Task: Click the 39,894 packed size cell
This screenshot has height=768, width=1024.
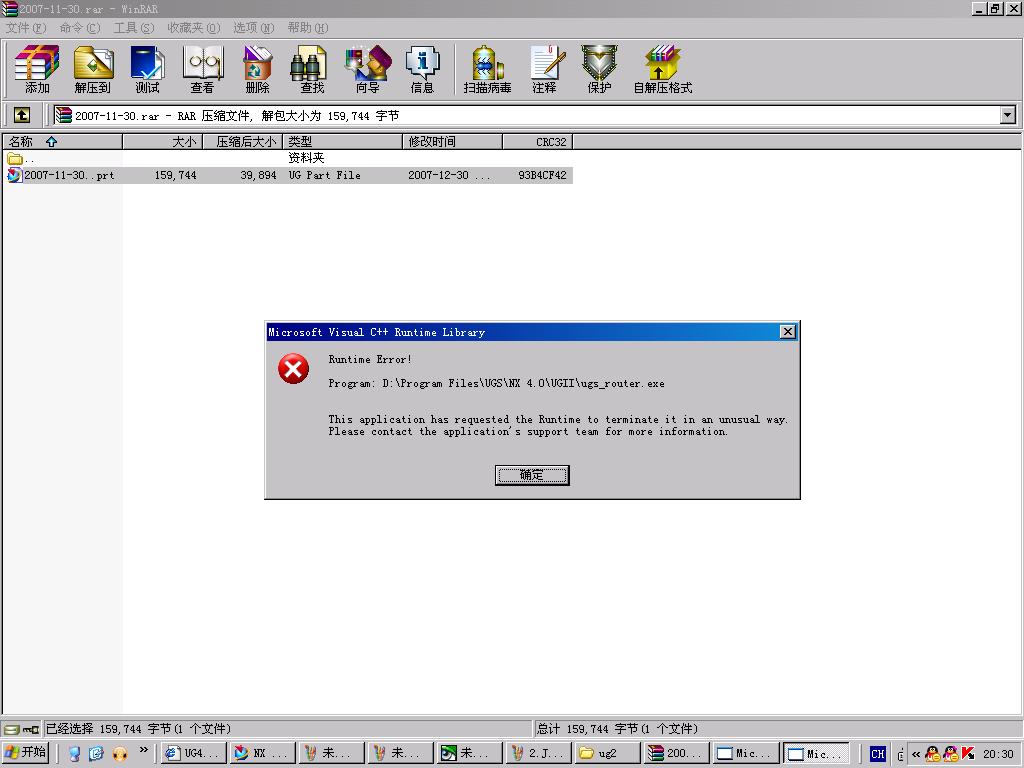Action: pyautogui.click(x=258, y=175)
